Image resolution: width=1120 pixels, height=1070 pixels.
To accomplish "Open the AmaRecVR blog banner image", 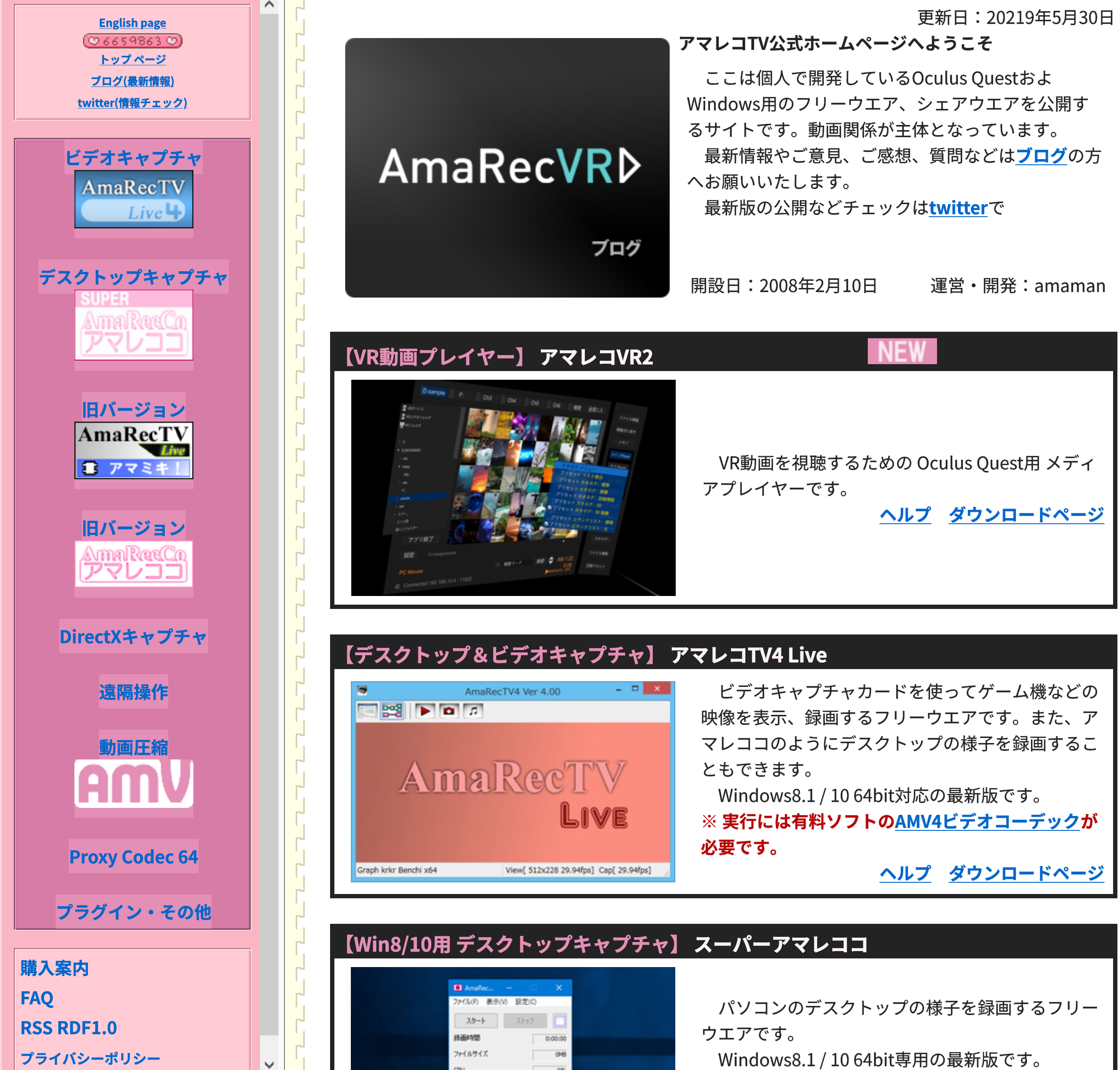I will click(507, 168).
